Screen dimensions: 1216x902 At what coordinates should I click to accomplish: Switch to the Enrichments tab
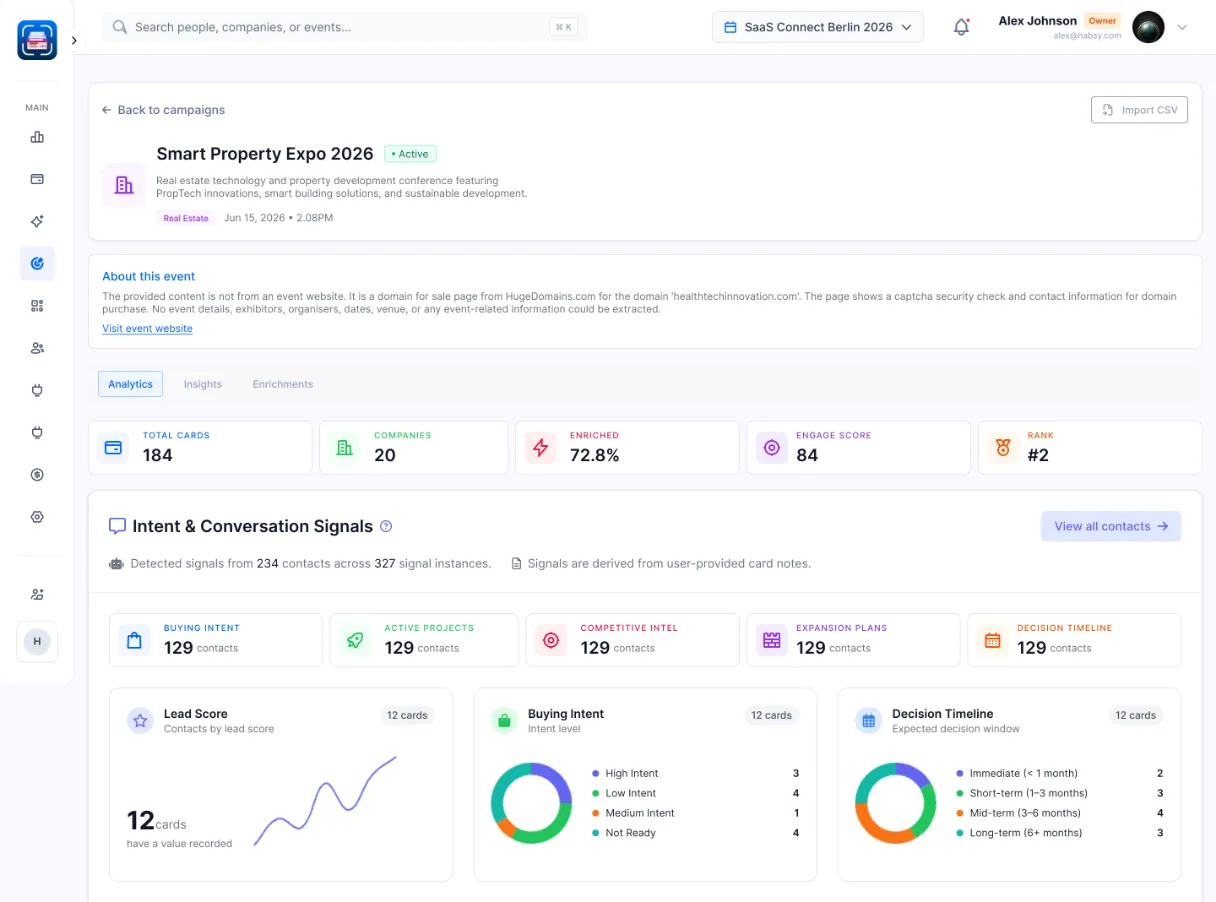(x=283, y=384)
